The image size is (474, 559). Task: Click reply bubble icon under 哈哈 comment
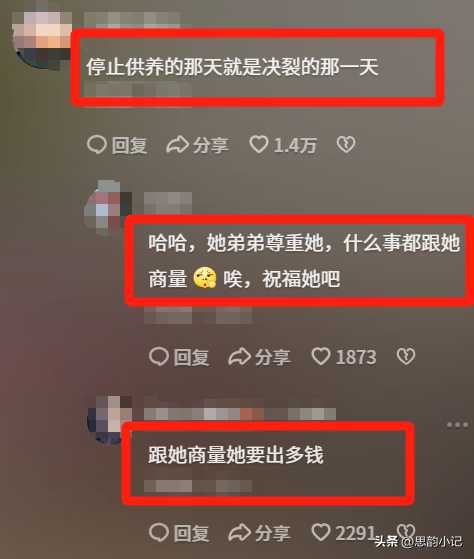pyautogui.click(x=159, y=357)
